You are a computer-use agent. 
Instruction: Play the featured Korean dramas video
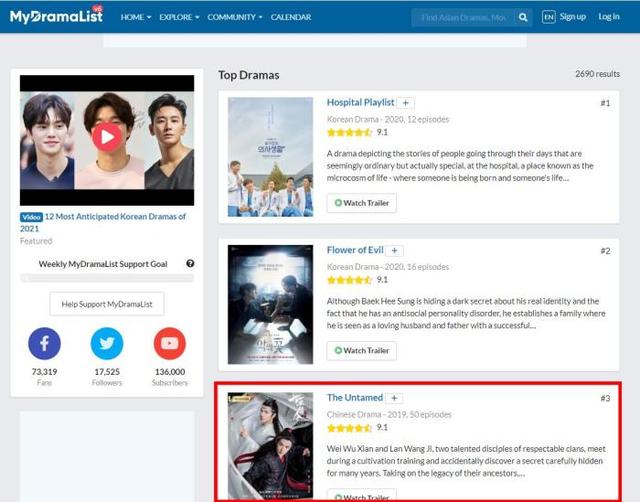point(107,137)
